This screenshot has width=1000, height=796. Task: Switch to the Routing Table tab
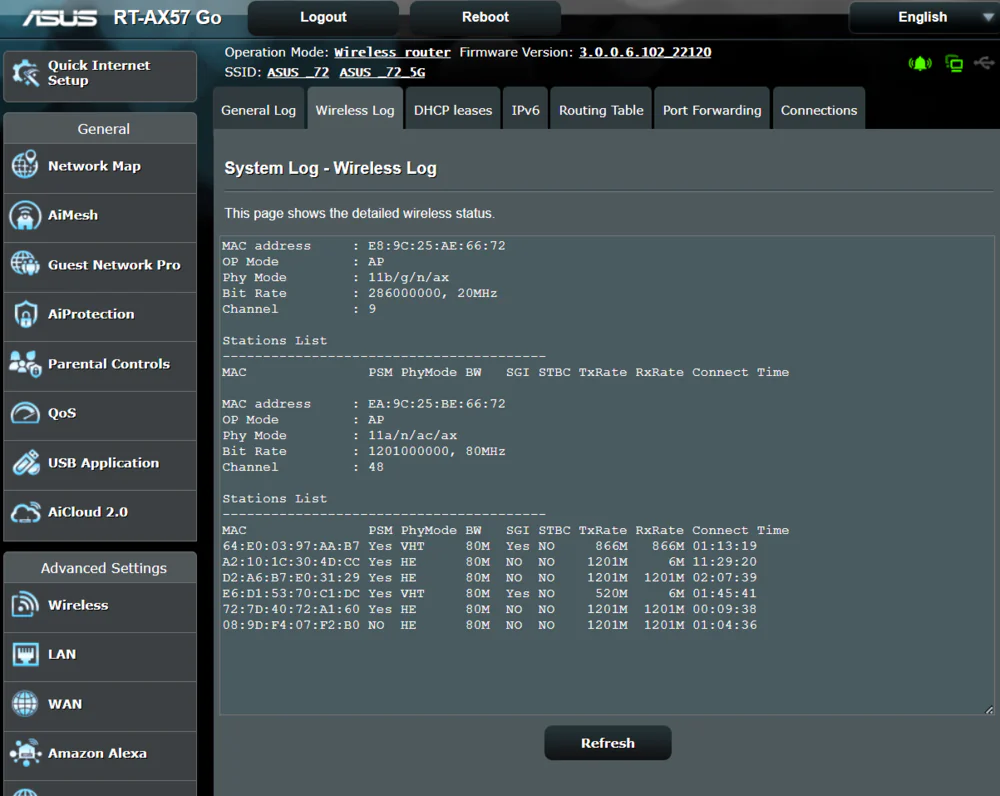[601, 110]
